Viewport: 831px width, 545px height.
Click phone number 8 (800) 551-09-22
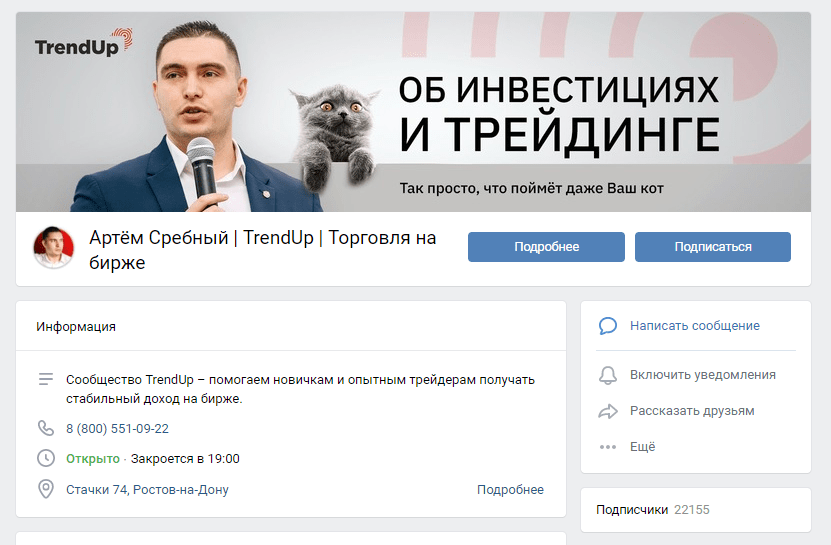(x=117, y=428)
